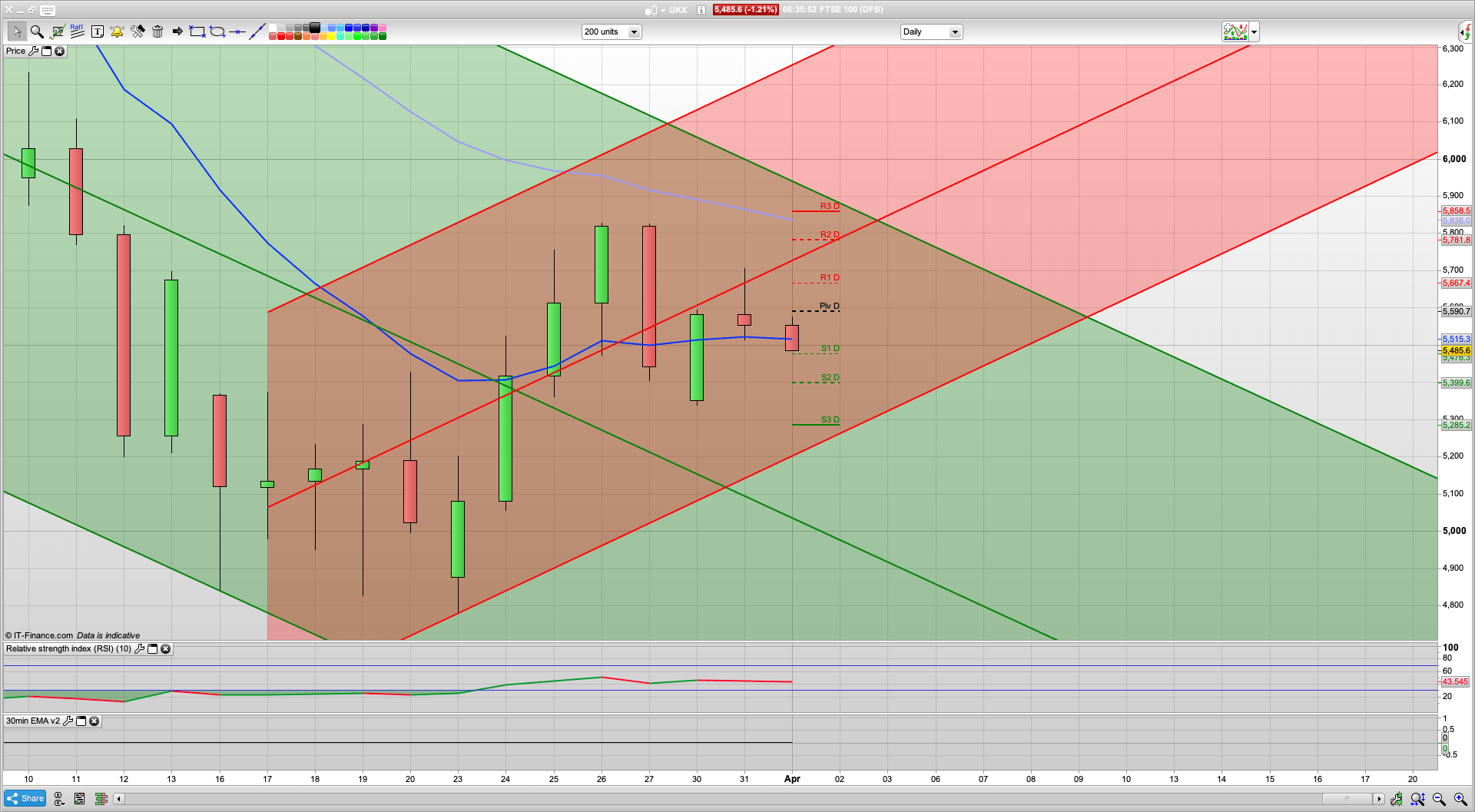Click the info icon beside UKX
Image resolution: width=1475 pixels, height=812 pixels.
pyautogui.click(x=701, y=10)
